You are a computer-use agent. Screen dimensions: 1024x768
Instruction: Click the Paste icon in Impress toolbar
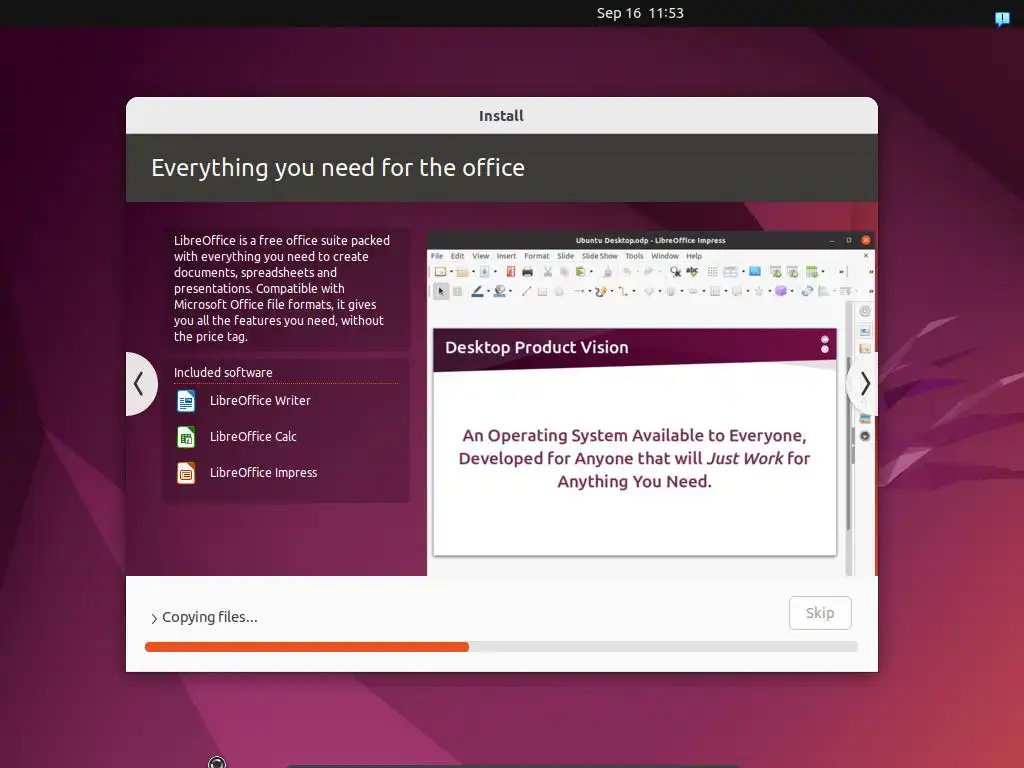click(x=580, y=272)
